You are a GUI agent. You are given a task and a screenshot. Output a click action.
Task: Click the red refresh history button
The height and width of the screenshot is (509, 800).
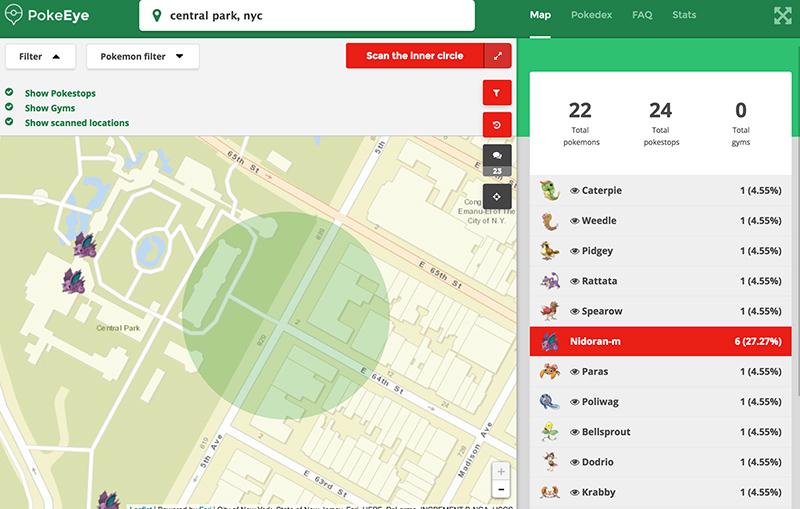point(497,125)
